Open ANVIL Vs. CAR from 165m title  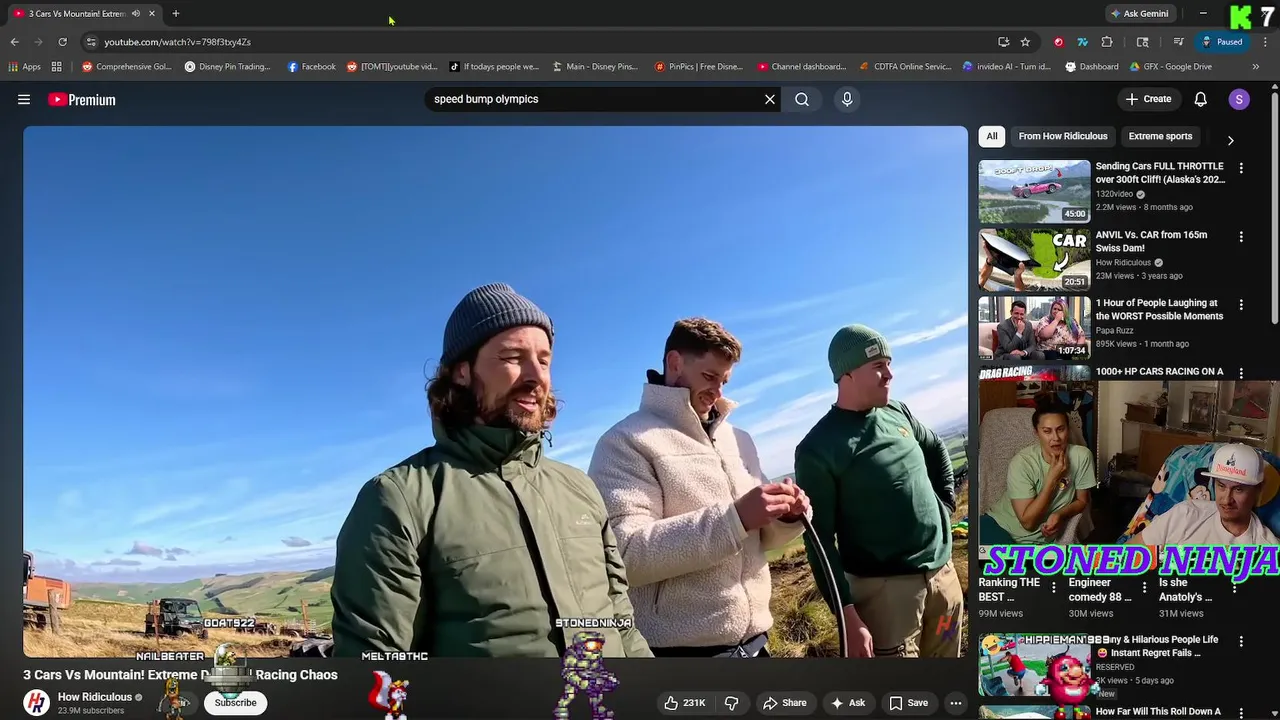tap(1151, 241)
